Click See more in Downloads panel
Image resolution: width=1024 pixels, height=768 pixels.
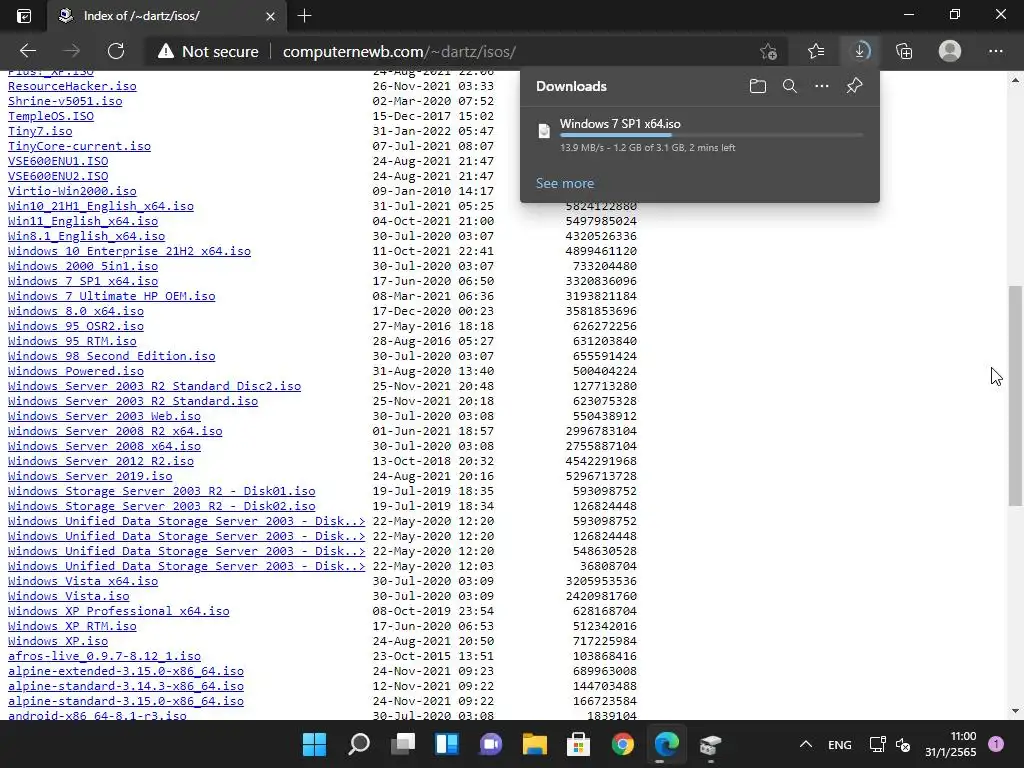click(x=565, y=184)
